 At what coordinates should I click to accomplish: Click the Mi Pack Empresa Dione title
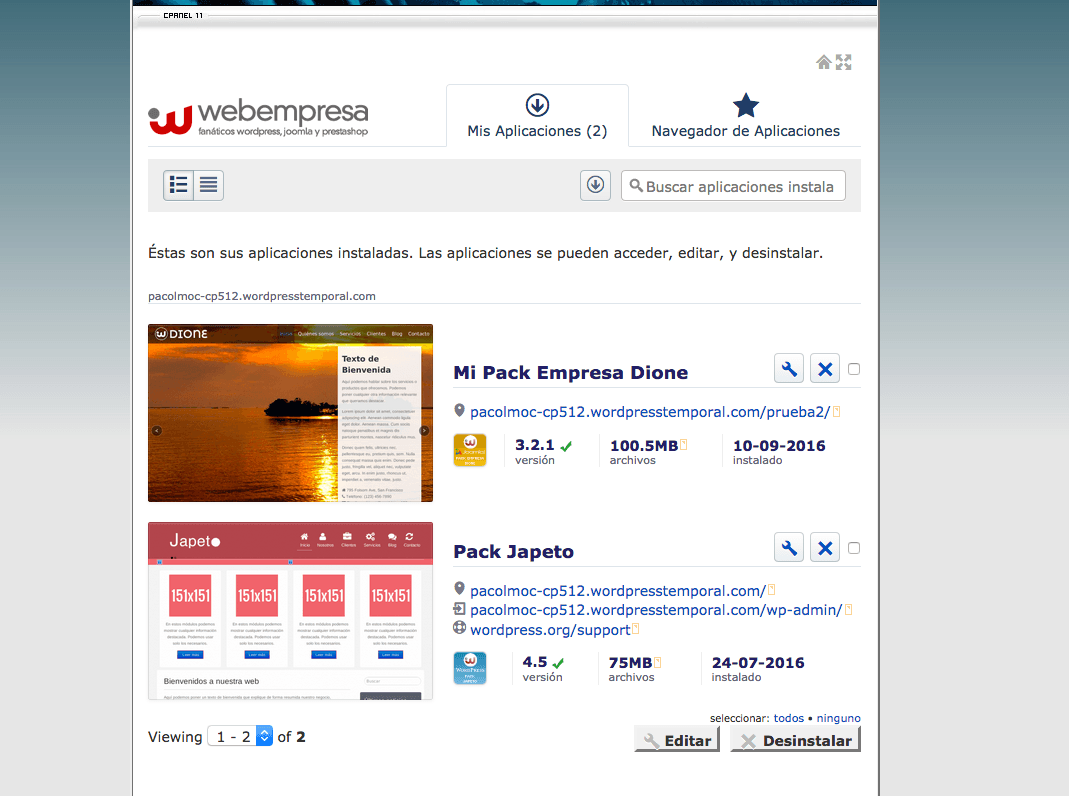(x=571, y=373)
